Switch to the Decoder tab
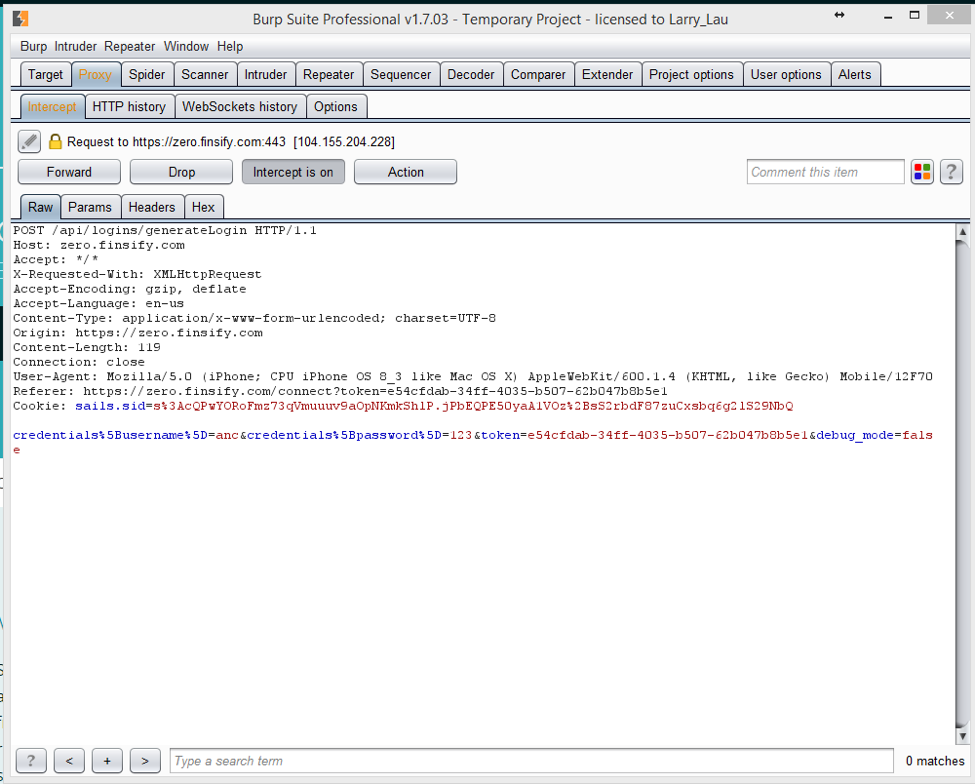This screenshot has width=975, height=784. [x=471, y=75]
